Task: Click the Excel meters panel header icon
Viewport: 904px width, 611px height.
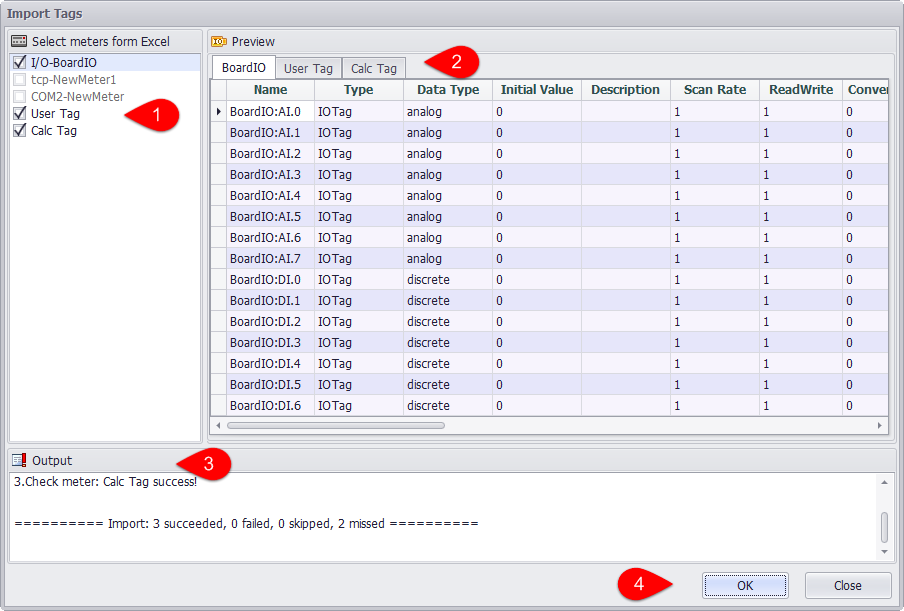Action: [18, 42]
